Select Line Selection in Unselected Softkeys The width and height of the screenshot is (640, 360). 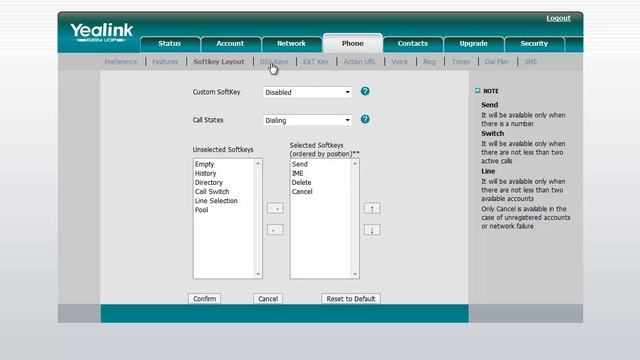tap(216, 201)
